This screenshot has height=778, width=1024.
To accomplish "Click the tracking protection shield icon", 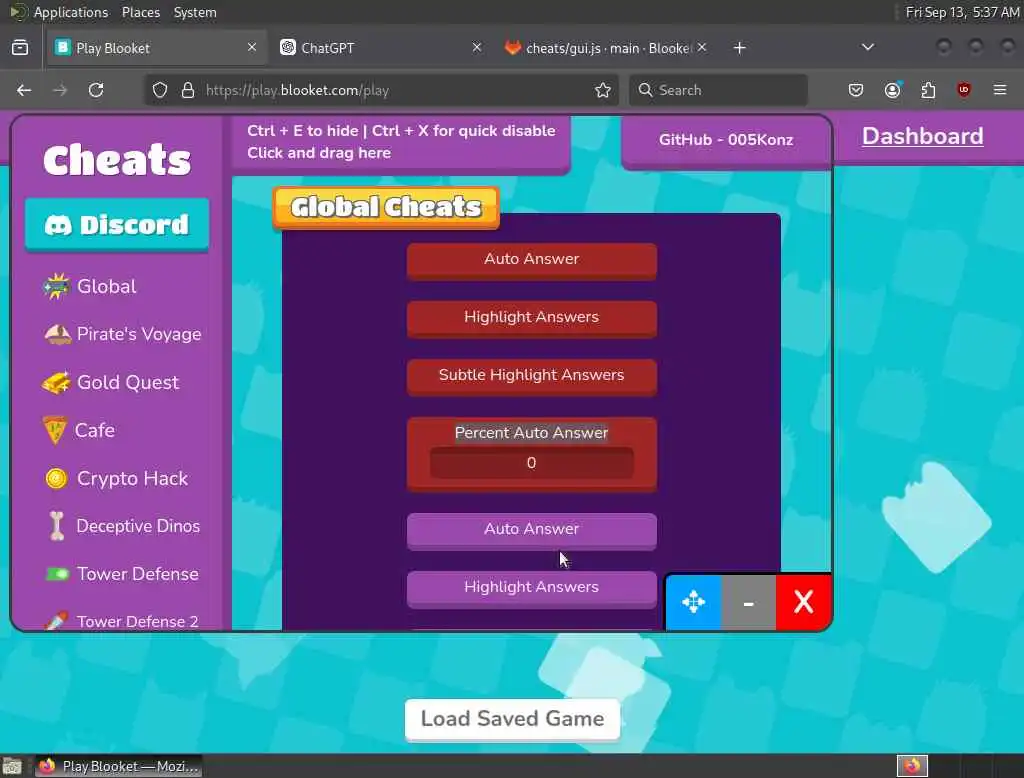I will [x=160, y=90].
